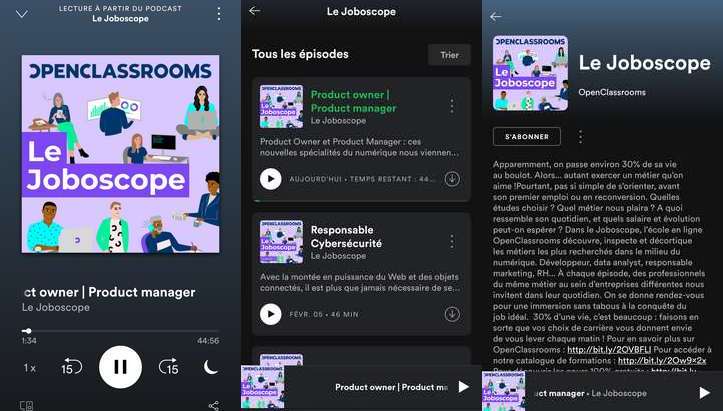Open the Product owner | Product manager episode

[353, 101]
